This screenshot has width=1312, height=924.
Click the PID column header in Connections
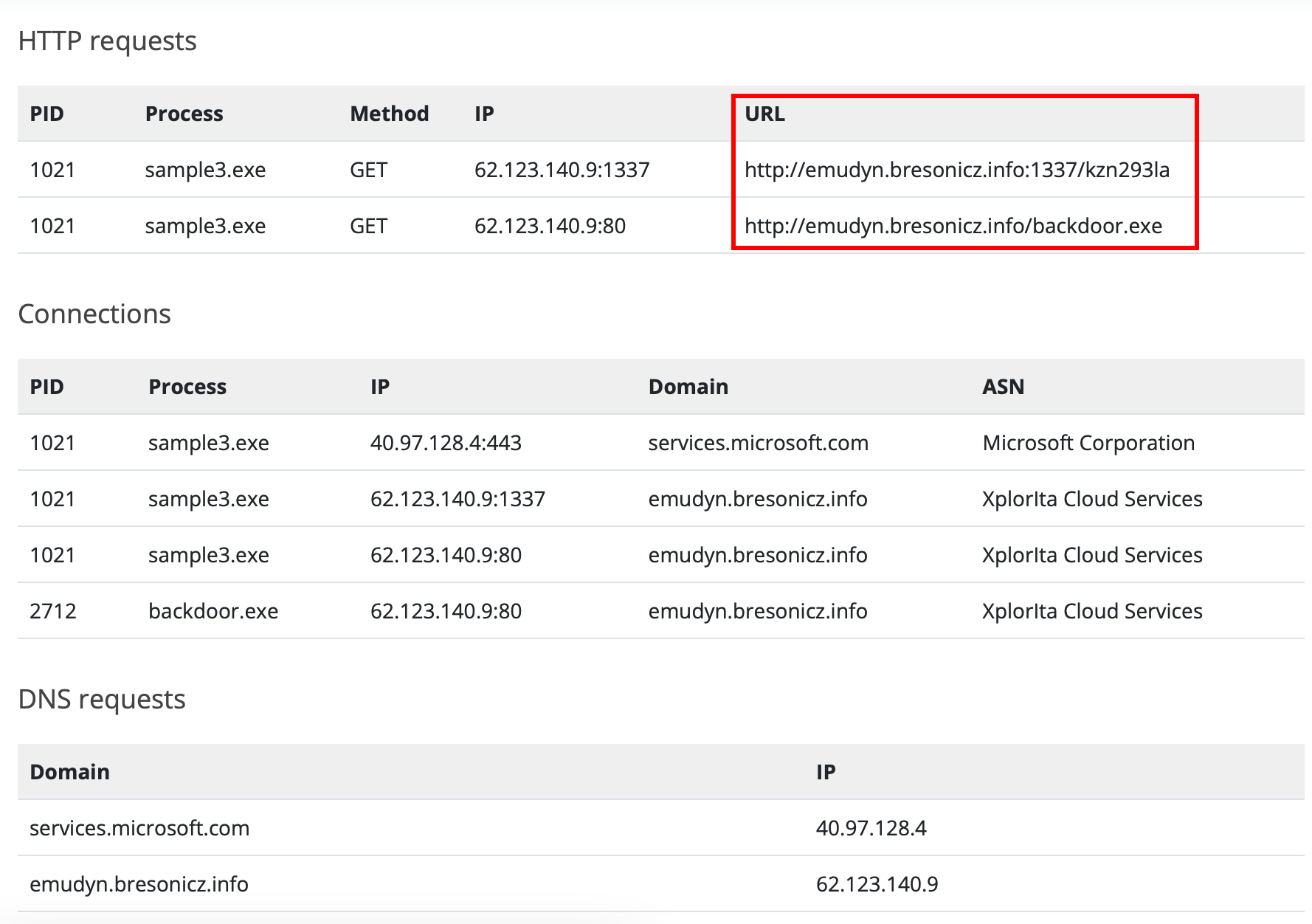[46, 387]
